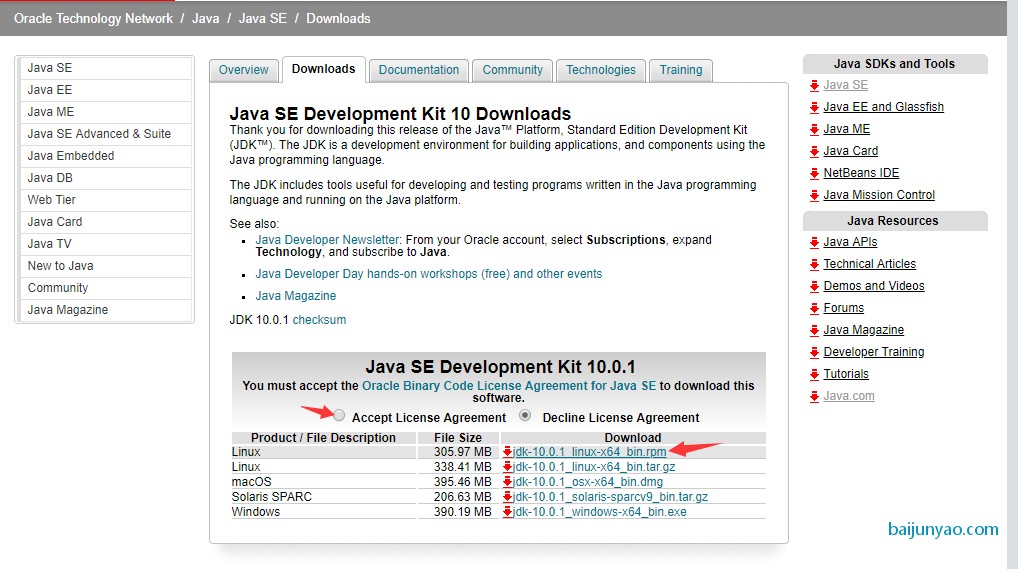Screen dimensions: 1018x569
Task: Click the red arrow icon beside Java APIs
Action: point(814,242)
